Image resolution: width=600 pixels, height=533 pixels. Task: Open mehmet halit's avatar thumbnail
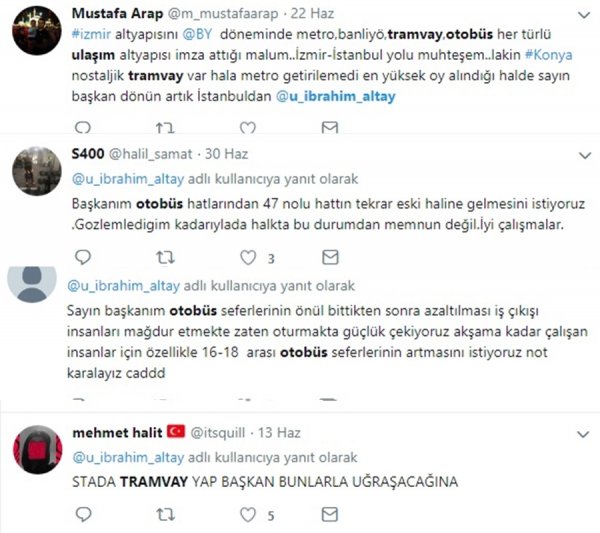pyautogui.click(x=38, y=450)
